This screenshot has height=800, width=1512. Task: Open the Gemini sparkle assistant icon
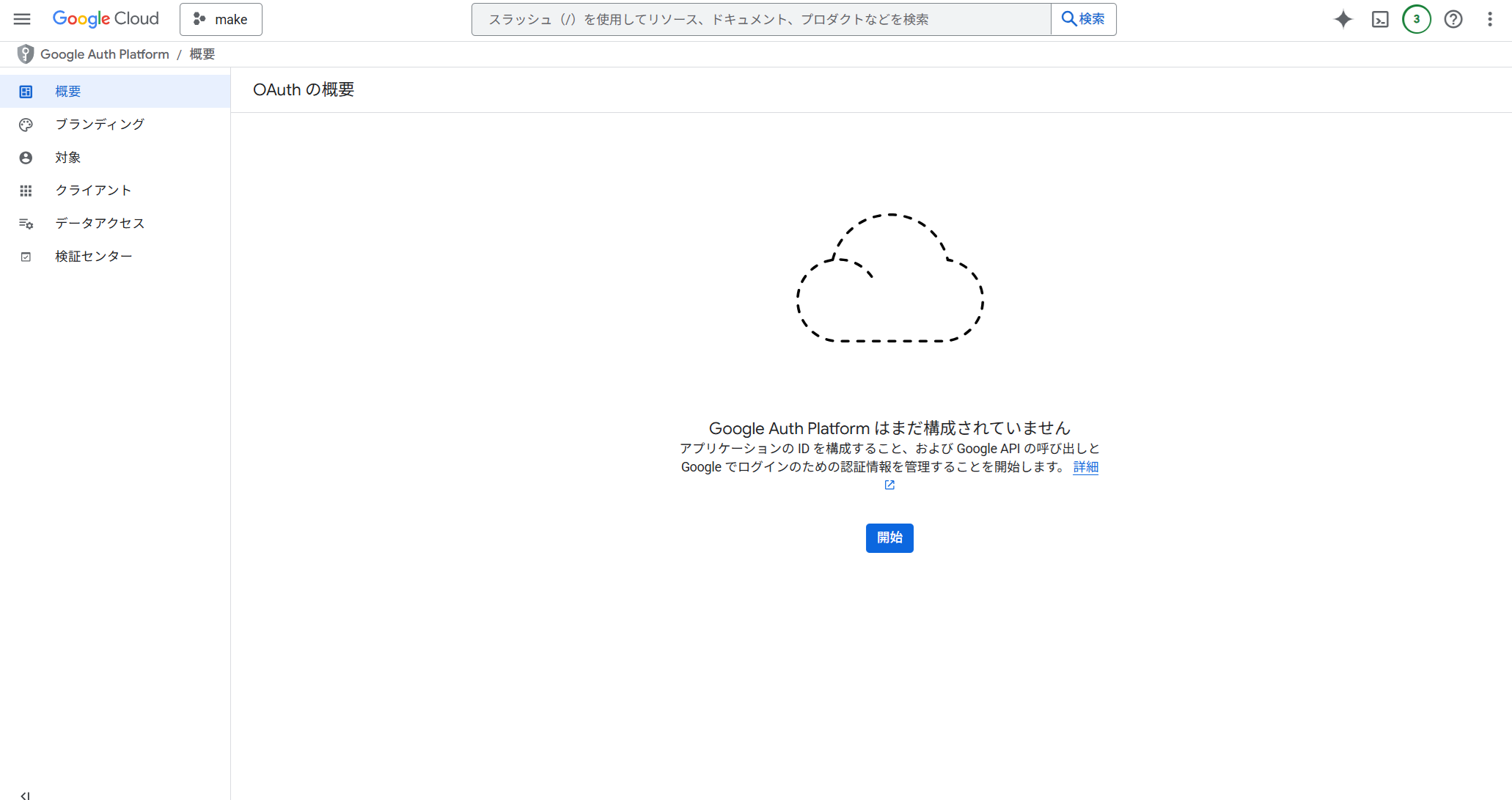point(1343,19)
